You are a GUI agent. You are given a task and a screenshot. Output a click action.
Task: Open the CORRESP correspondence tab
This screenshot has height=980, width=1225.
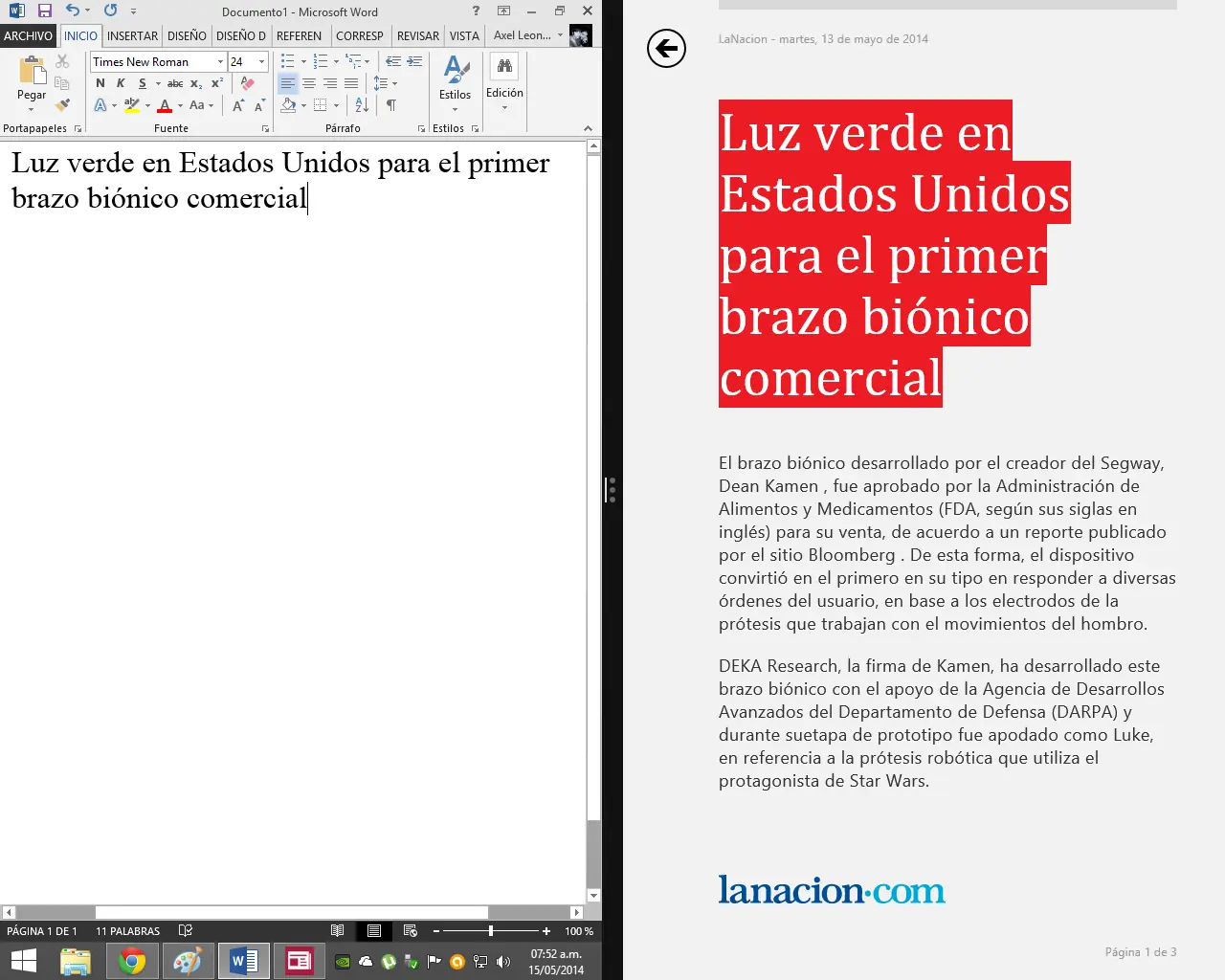[x=360, y=35]
